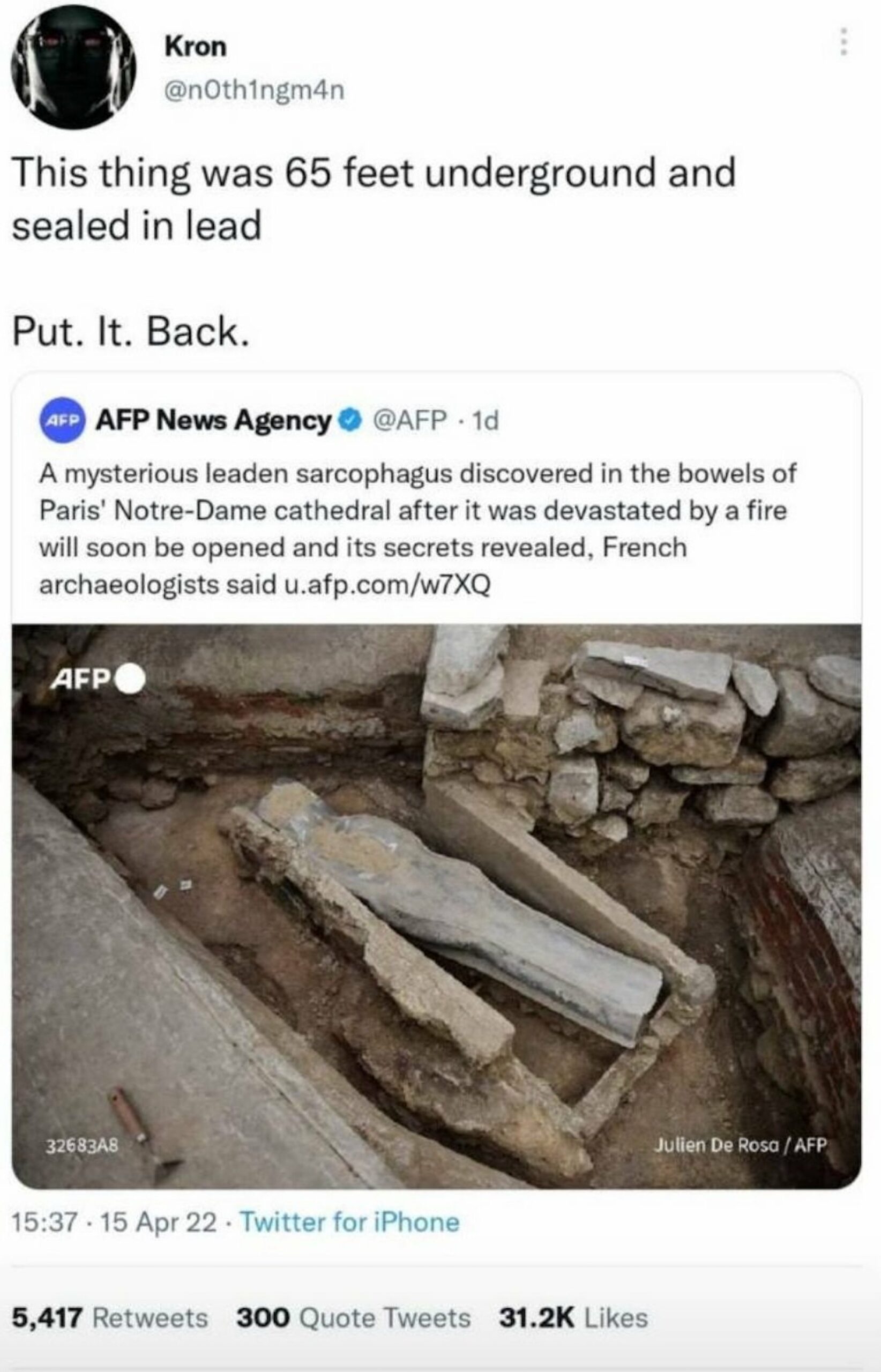The image size is (881, 1372).
Task: View the 5,417 Retweets list
Action: [x=110, y=1317]
